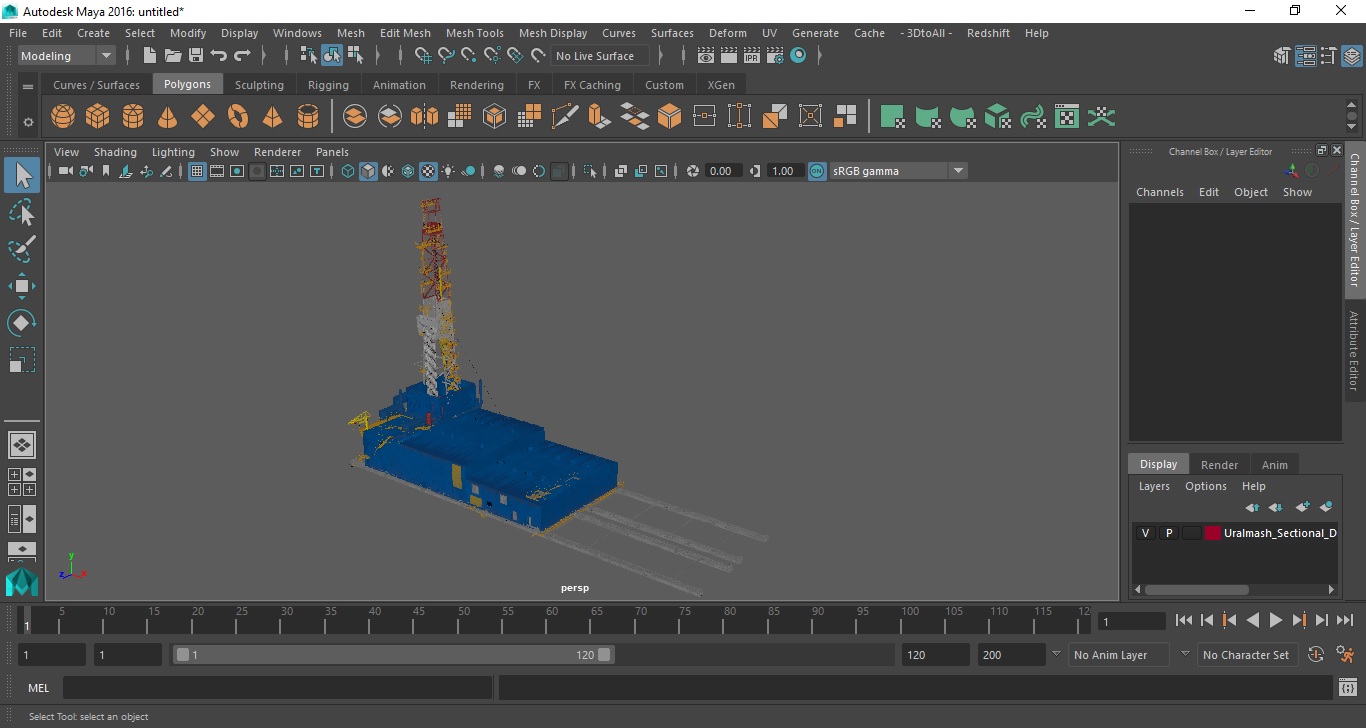Switch to the Sculpting shelf tab

(x=259, y=85)
